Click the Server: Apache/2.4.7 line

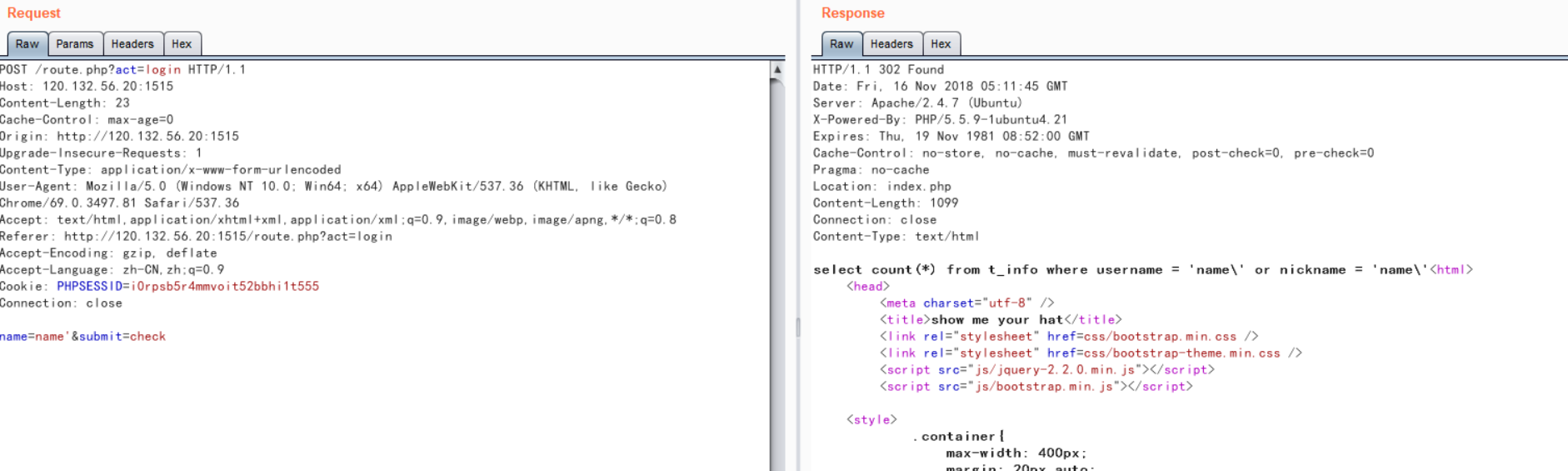917,103
